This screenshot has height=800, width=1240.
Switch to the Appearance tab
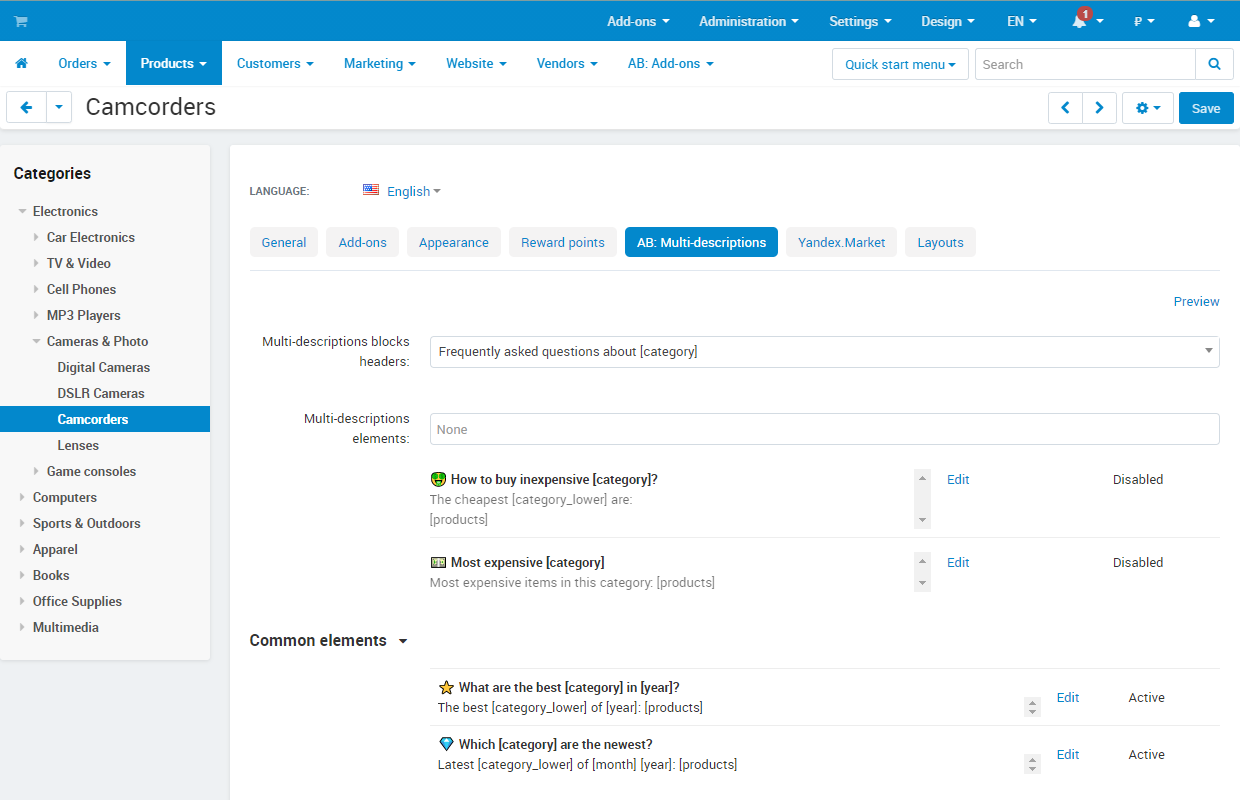(453, 242)
